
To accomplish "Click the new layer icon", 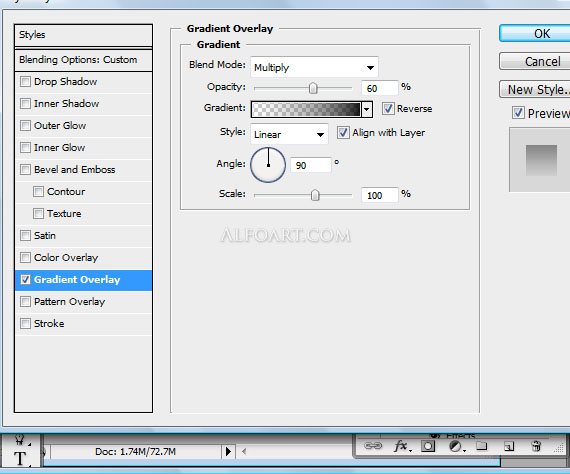I will [509, 446].
